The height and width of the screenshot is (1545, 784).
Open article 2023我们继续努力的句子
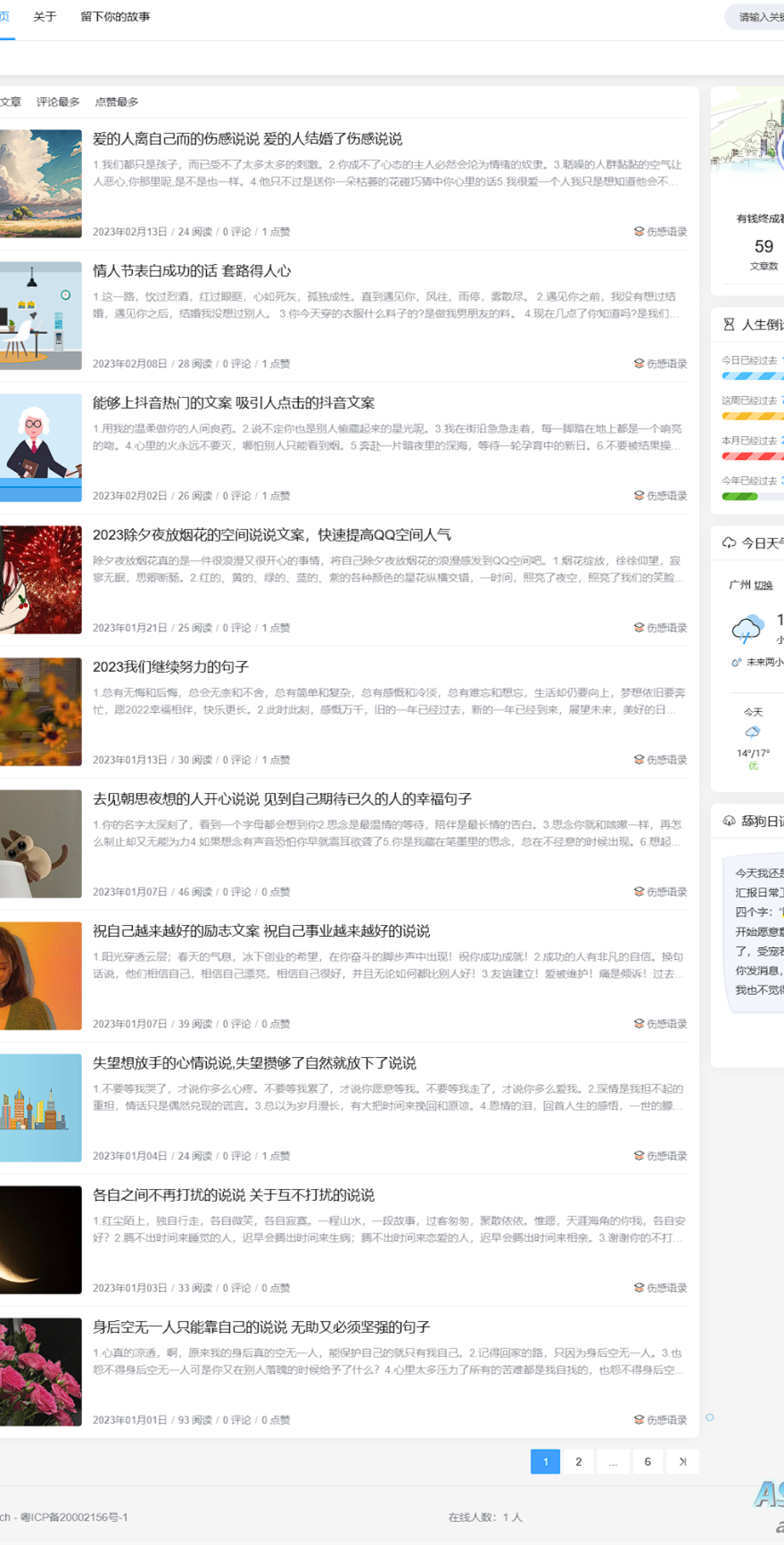(170, 666)
